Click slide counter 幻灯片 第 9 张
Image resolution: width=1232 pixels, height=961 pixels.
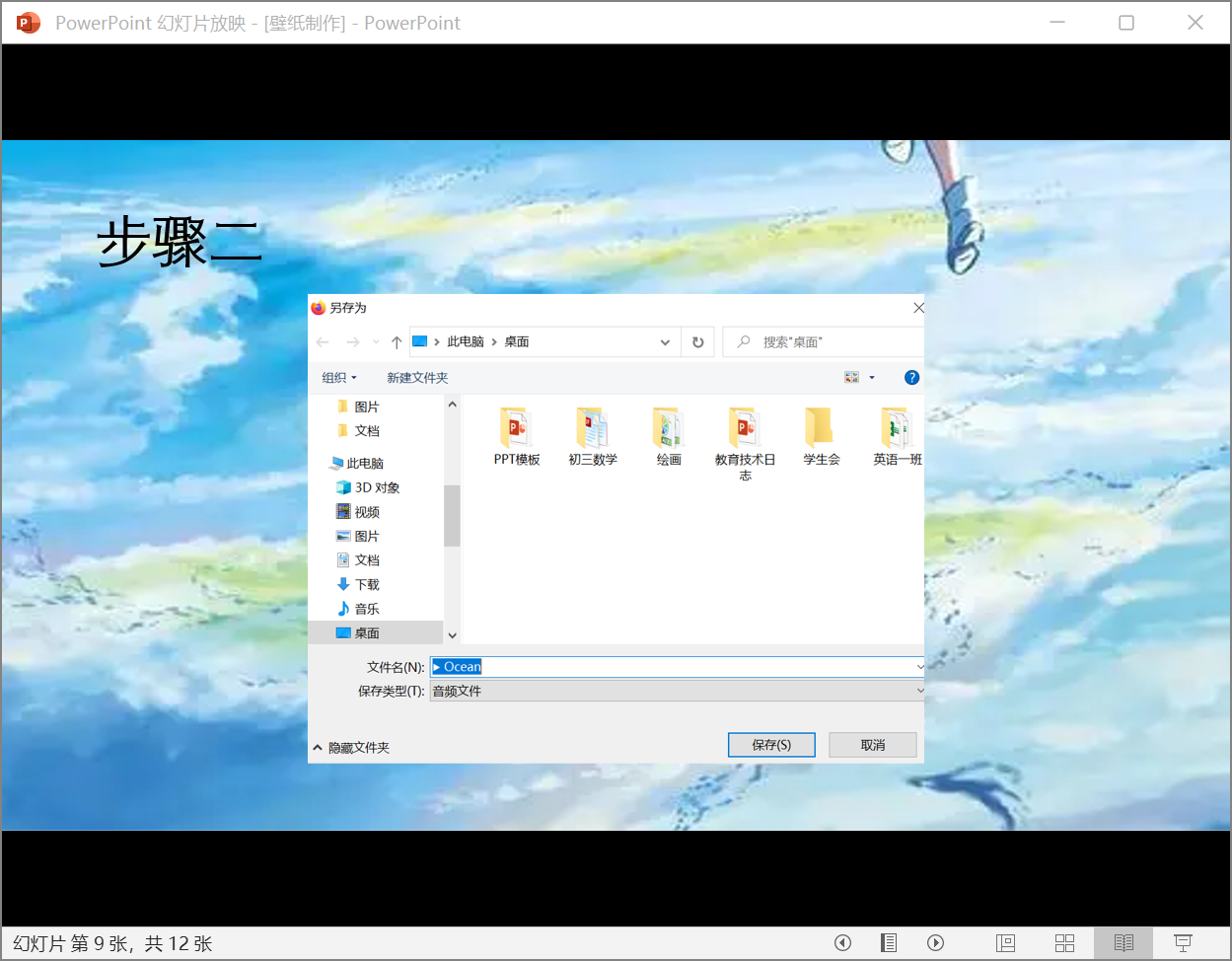pyautogui.click(x=71, y=943)
